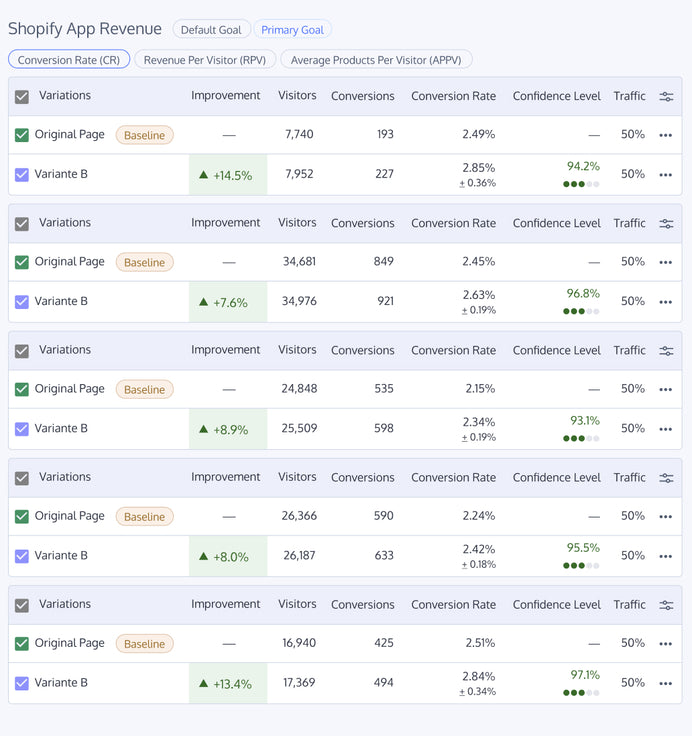692x736 pixels.
Task: Click the three-dots menu on the +13.4% Variante B row
Action: (666, 683)
